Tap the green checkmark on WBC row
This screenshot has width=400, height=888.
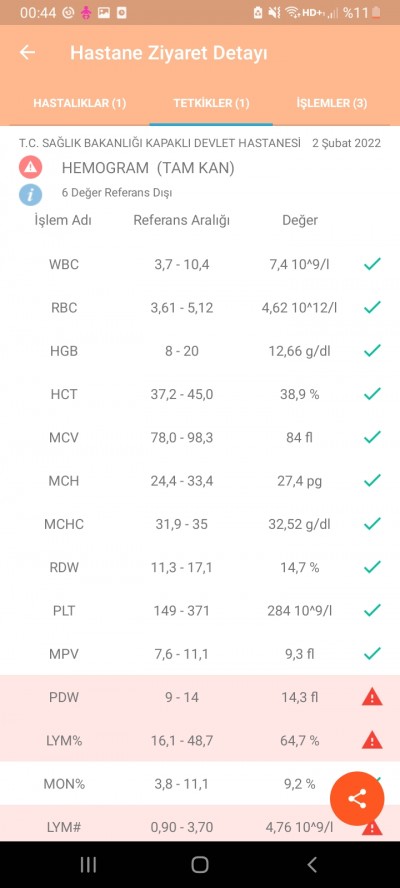point(372,264)
